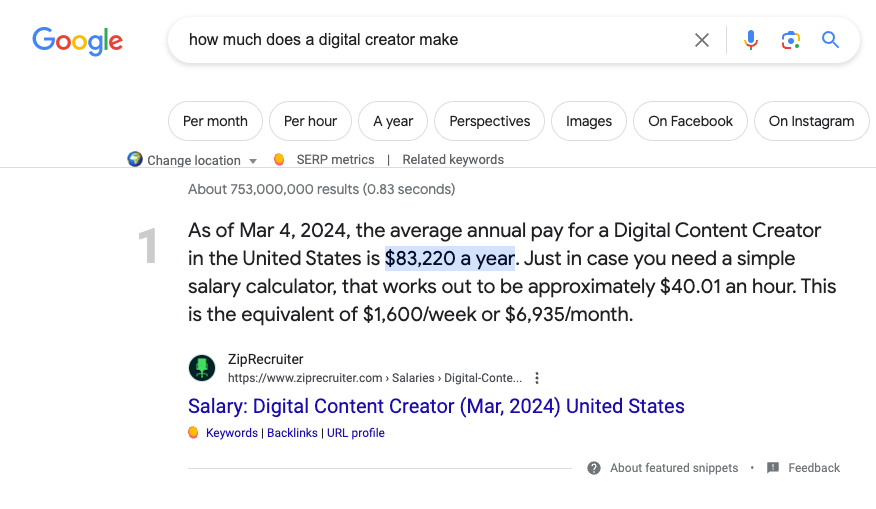Screen dimensions: 876x509
Task: Open URL profile link
Action: pos(355,433)
